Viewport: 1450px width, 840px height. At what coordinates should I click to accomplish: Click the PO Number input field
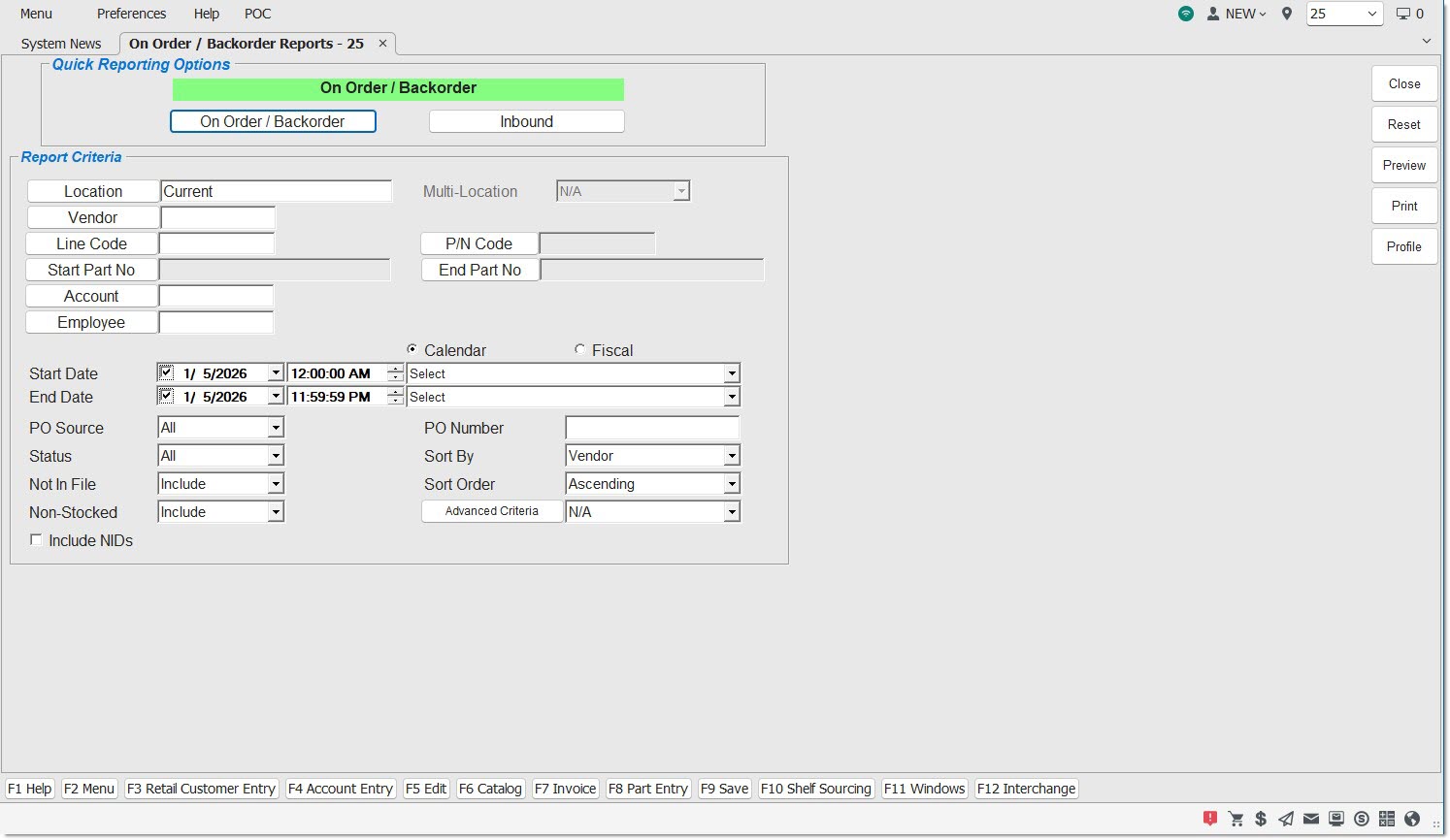tap(651, 428)
